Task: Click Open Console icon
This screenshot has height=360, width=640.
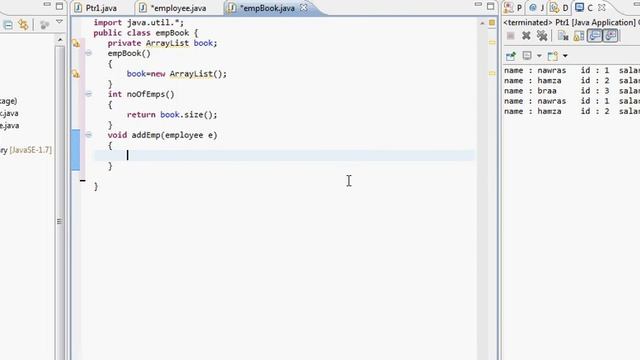Action: 553,56
